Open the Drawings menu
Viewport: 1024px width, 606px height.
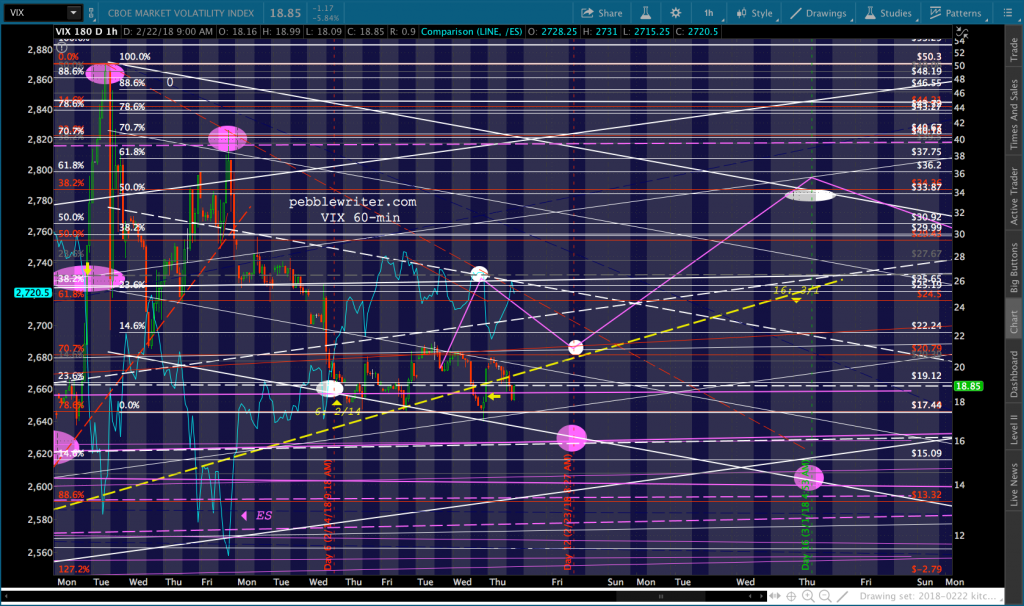[x=818, y=13]
